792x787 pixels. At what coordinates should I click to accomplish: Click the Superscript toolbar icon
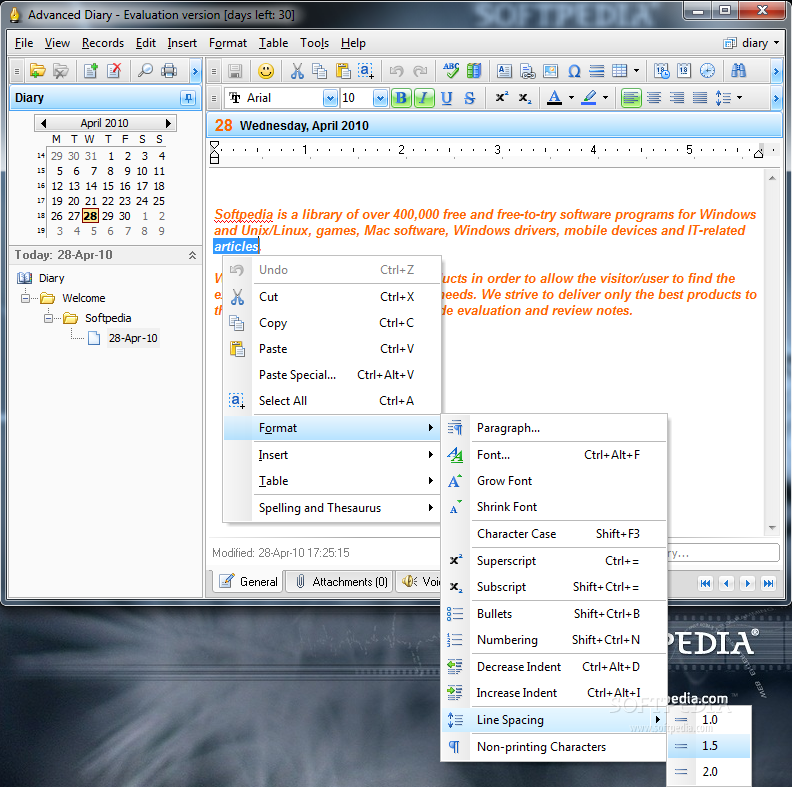pos(502,97)
